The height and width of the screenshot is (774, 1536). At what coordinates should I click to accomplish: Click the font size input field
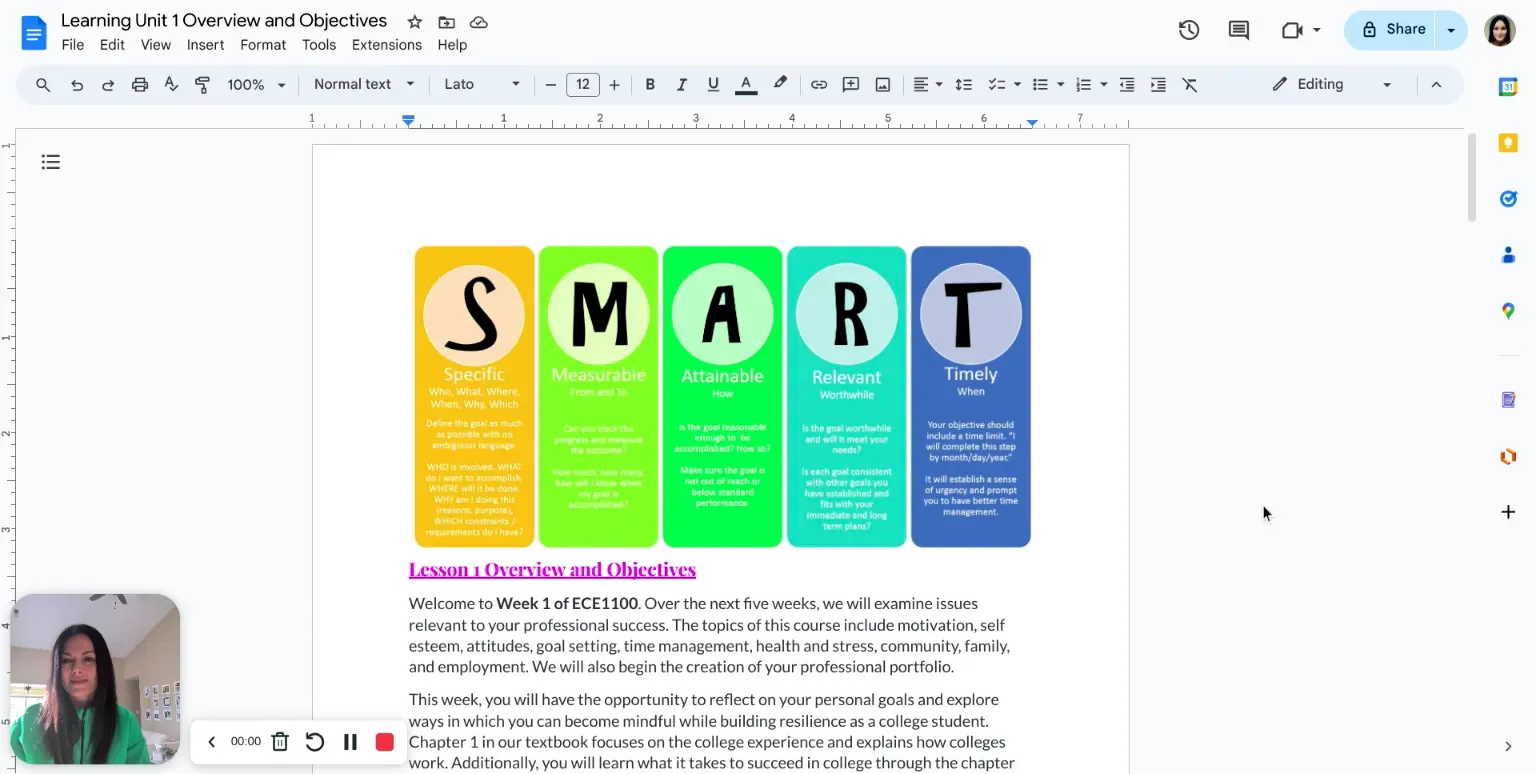click(x=583, y=85)
